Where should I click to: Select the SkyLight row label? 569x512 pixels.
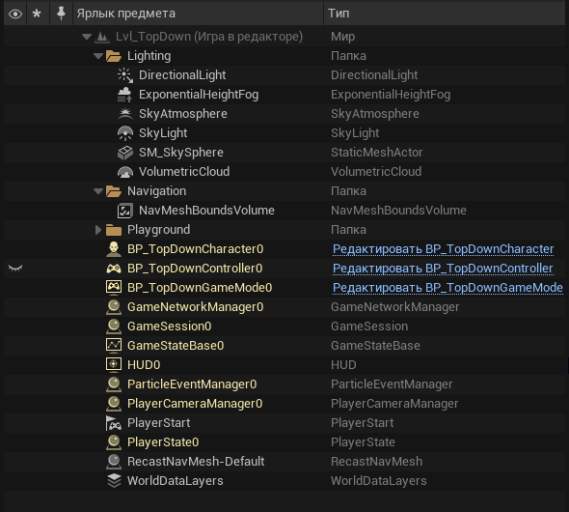coord(163,133)
